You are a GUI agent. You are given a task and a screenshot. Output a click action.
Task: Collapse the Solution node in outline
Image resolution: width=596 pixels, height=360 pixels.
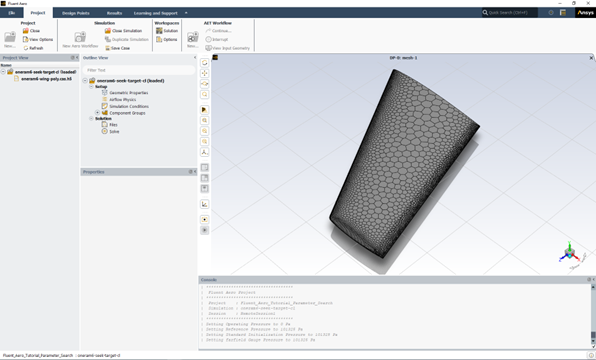point(91,119)
